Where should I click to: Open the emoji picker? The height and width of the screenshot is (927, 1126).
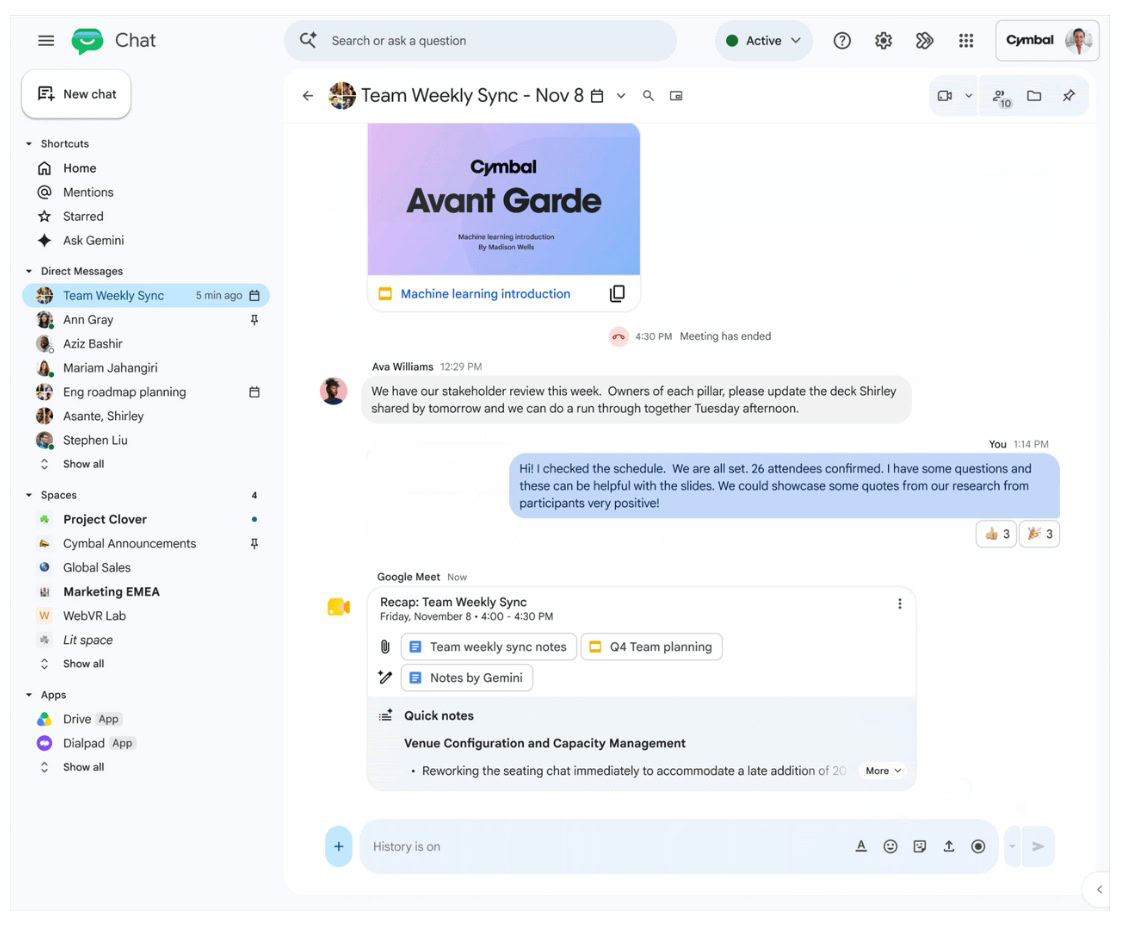point(890,847)
